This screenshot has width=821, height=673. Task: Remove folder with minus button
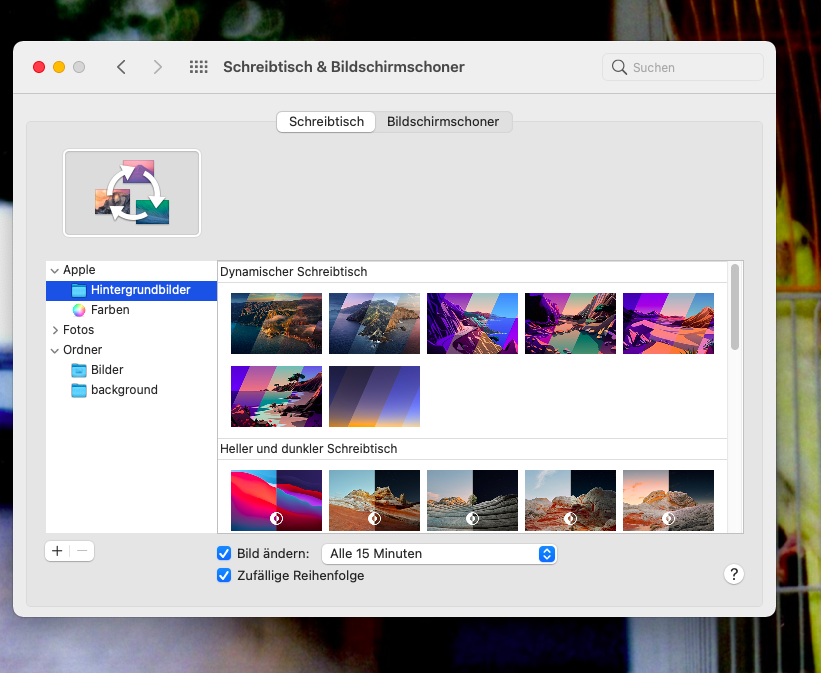82,551
